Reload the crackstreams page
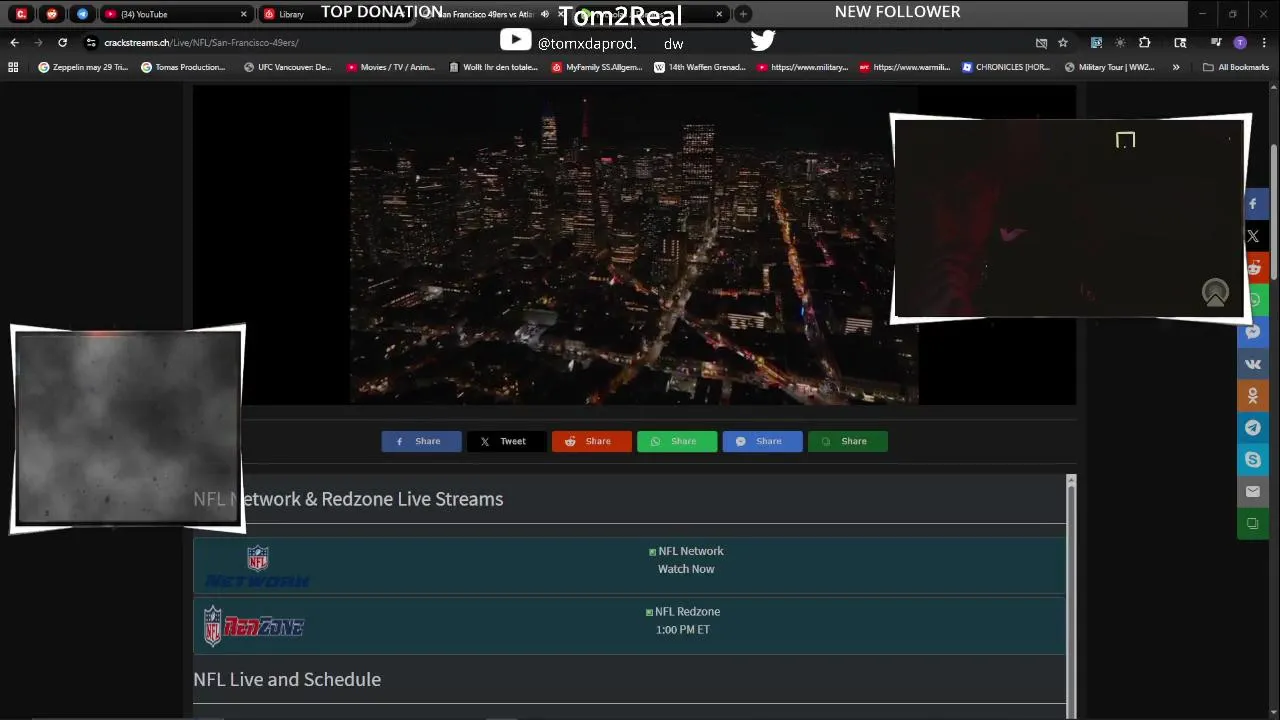 62,42
